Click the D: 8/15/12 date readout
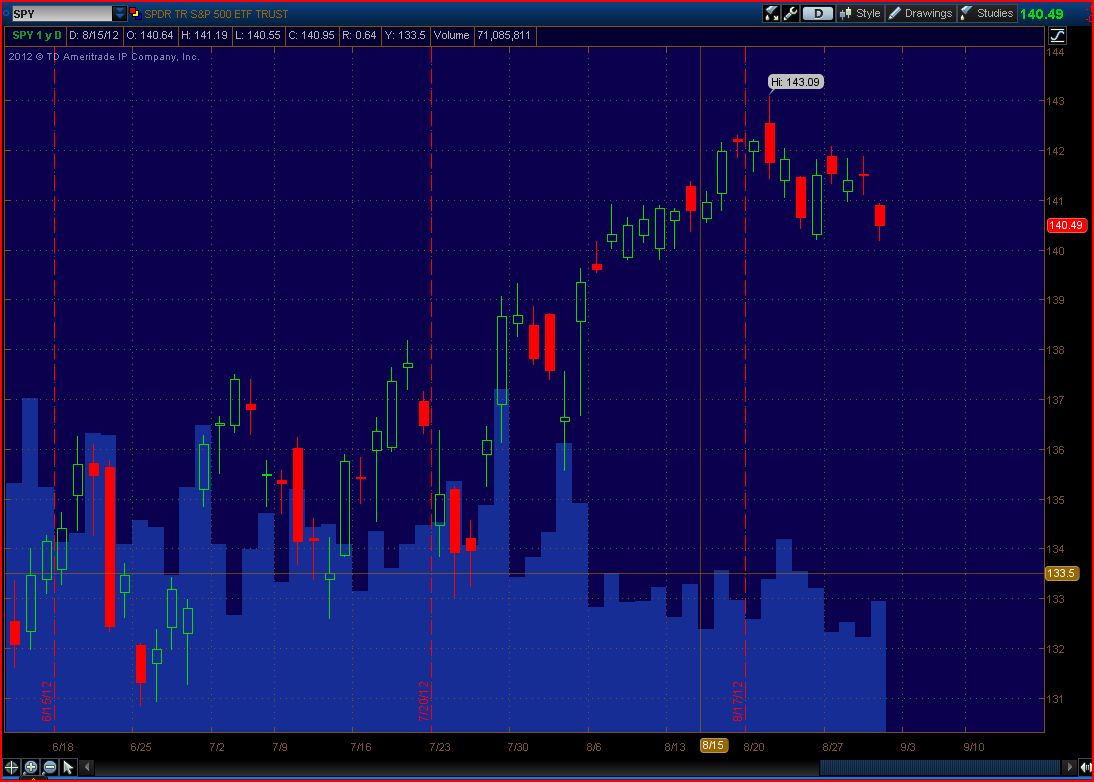 pyautogui.click(x=93, y=35)
